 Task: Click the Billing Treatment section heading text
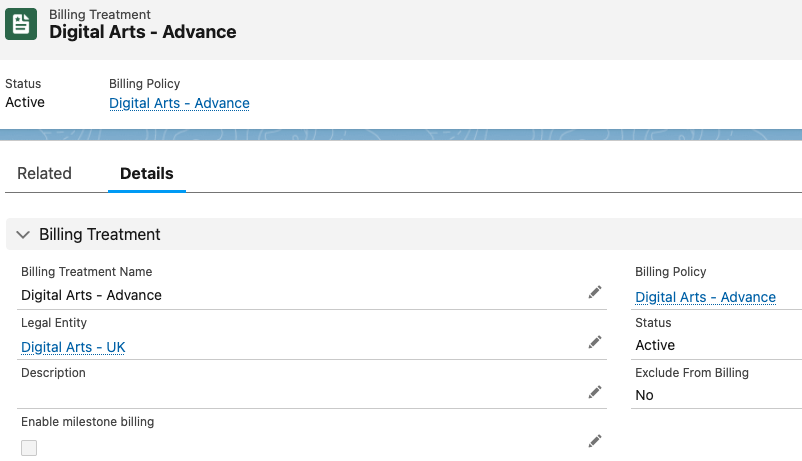coord(100,234)
